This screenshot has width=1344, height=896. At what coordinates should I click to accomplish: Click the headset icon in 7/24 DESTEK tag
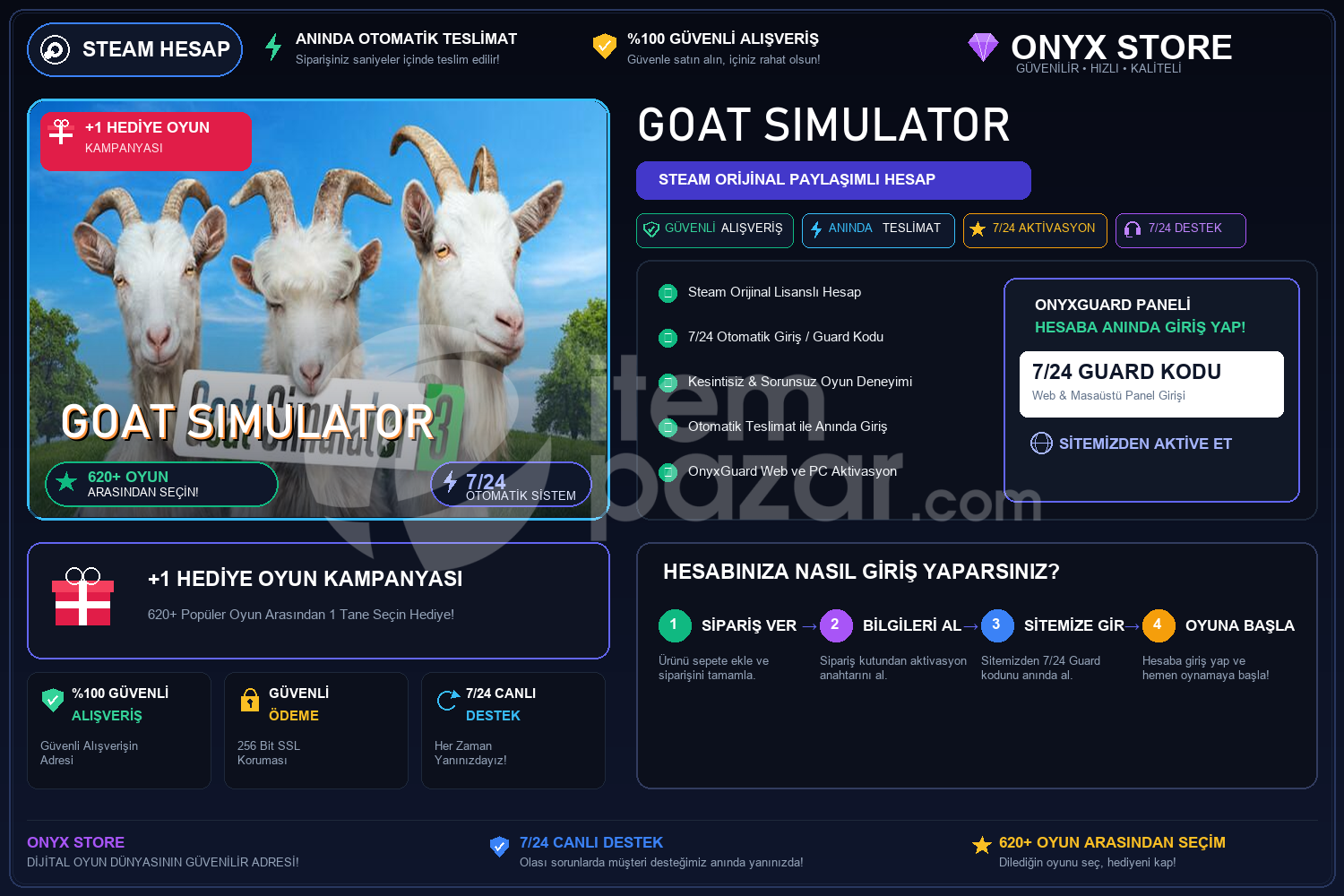click(x=1133, y=229)
